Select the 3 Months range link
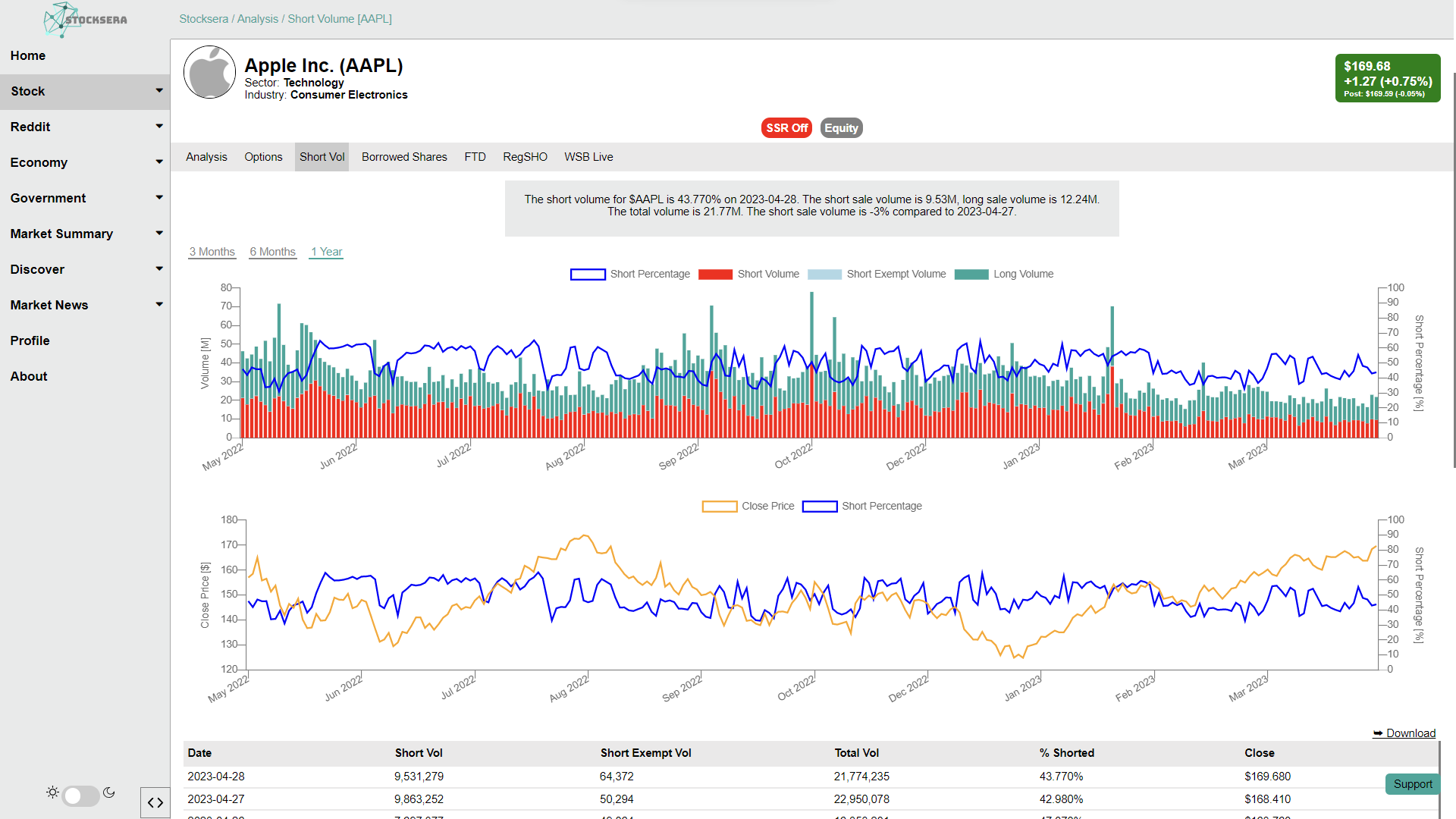The image size is (1456, 819). [212, 252]
